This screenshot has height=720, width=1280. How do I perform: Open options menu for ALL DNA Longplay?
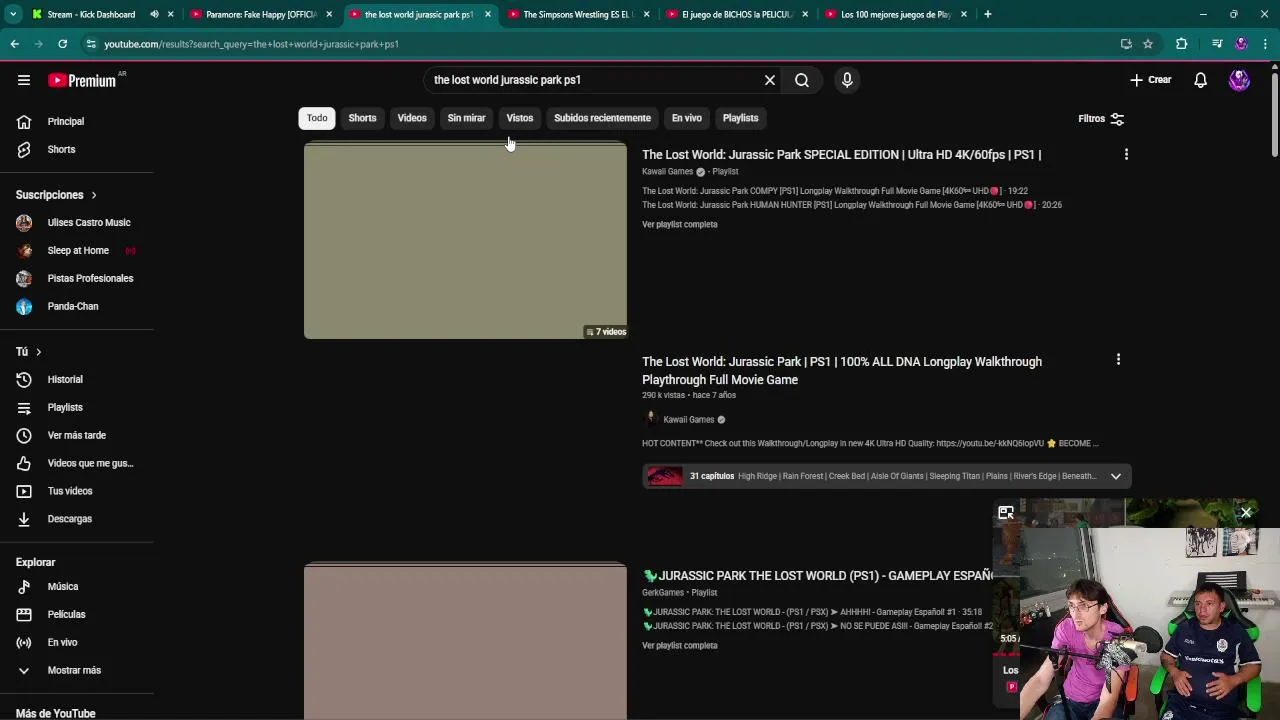pos(1118,359)
